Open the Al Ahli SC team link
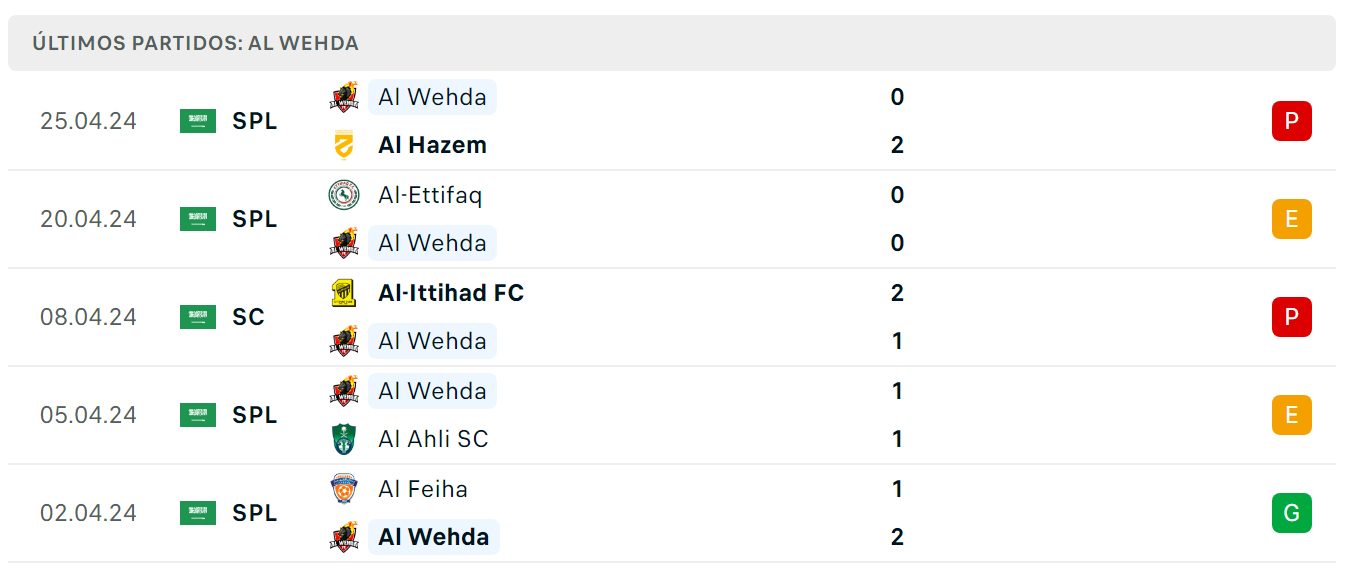The image size is (1347, 577). point(433,439)
